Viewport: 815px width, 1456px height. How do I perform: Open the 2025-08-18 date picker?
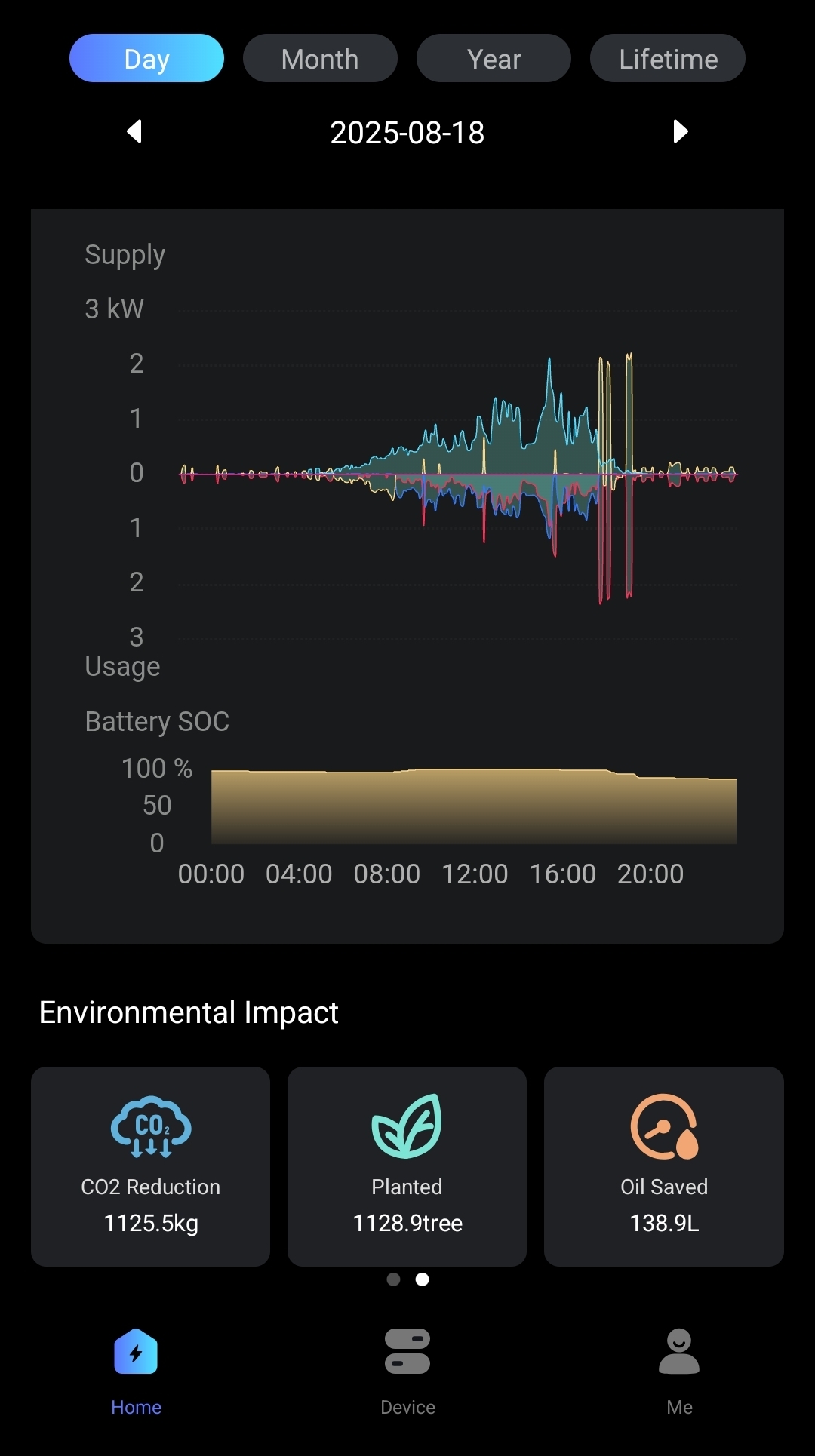click(x=407, y=133)
